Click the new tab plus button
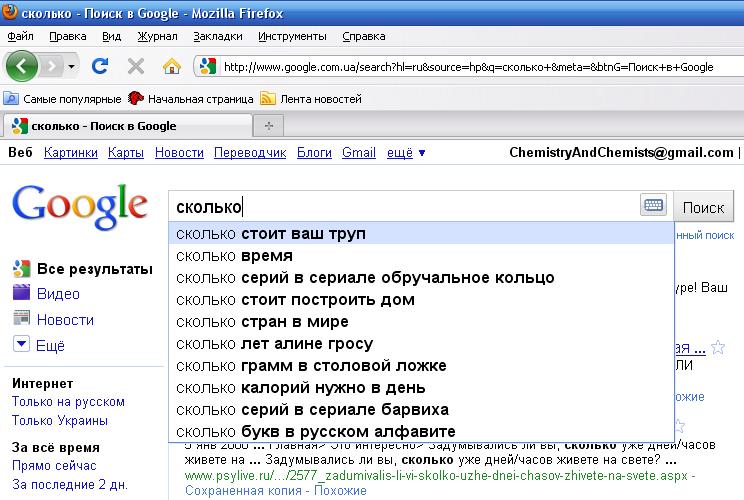Viewport: 744px width, 500px height. 268,126
